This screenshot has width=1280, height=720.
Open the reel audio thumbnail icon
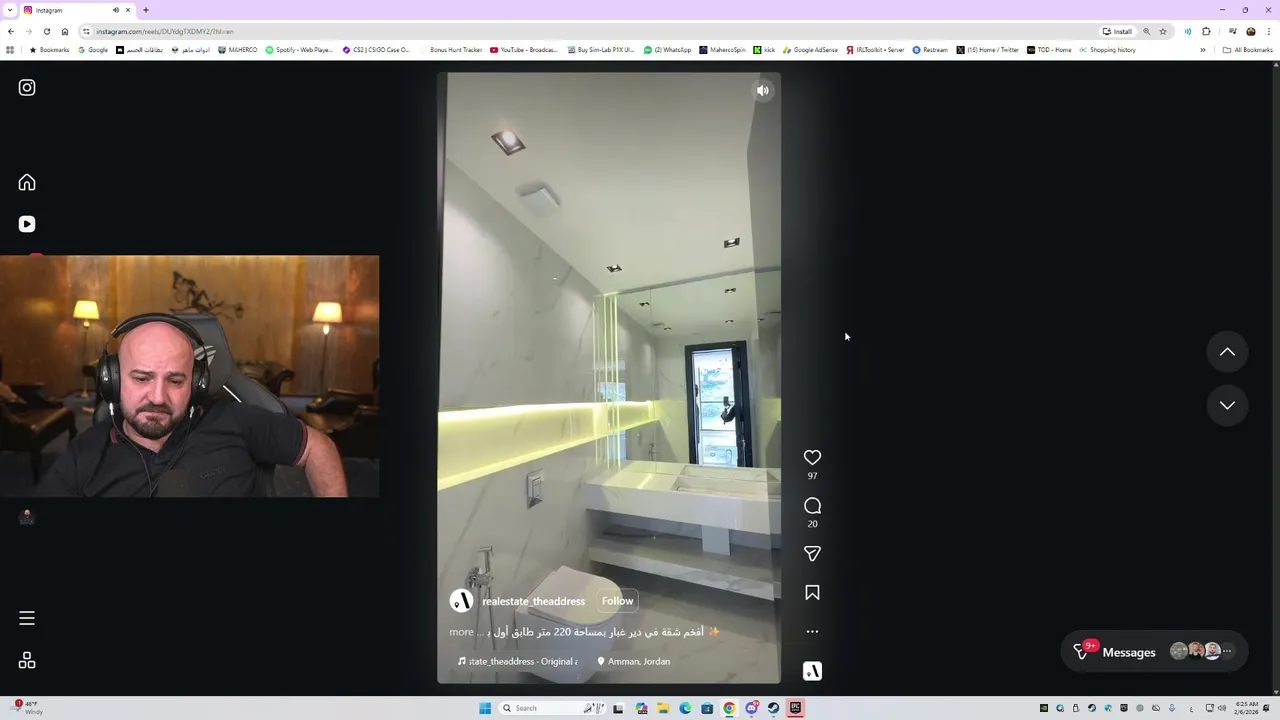pos(812,671)
